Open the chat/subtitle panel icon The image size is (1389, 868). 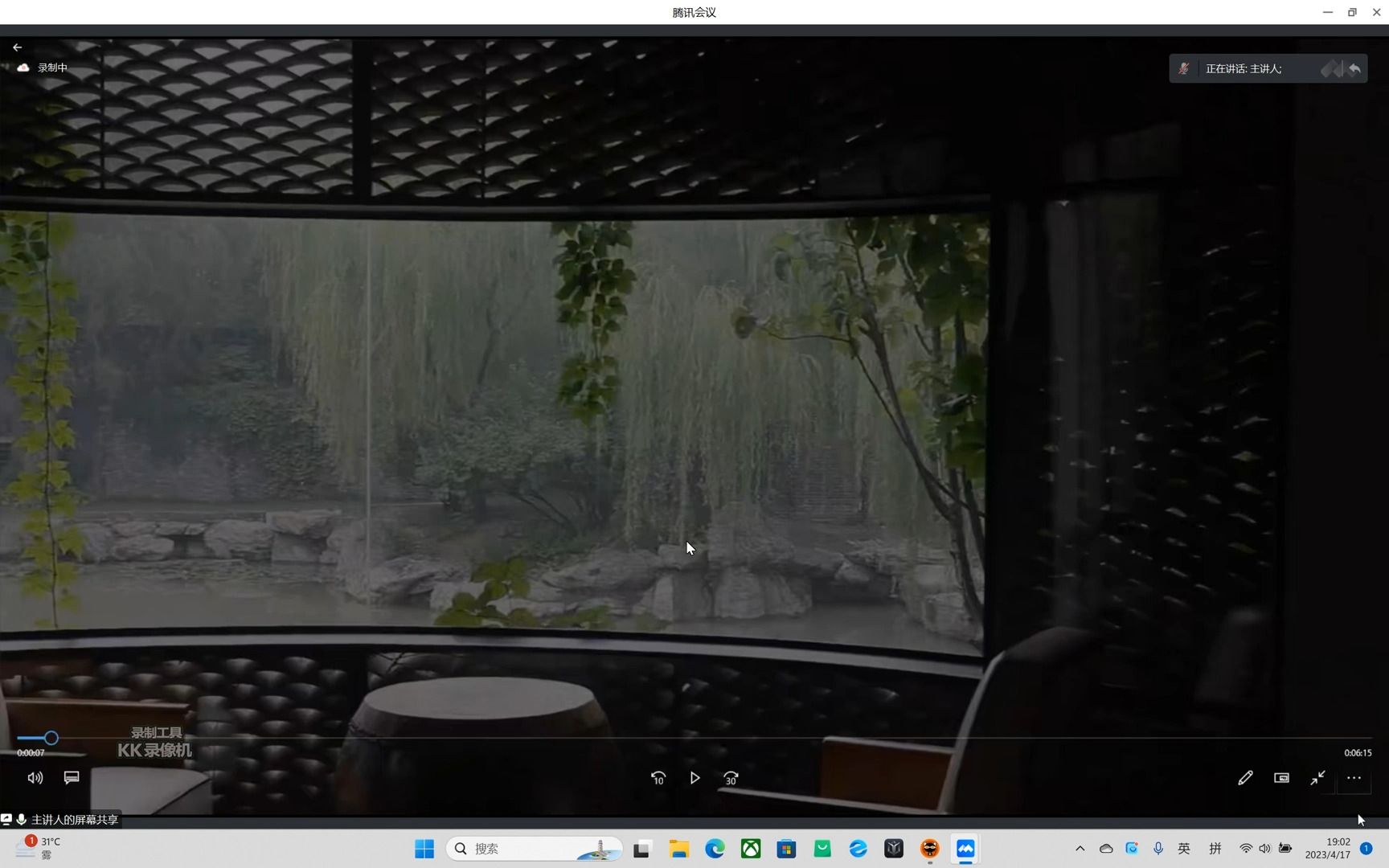pyautogui.click(x=72, y=778)
